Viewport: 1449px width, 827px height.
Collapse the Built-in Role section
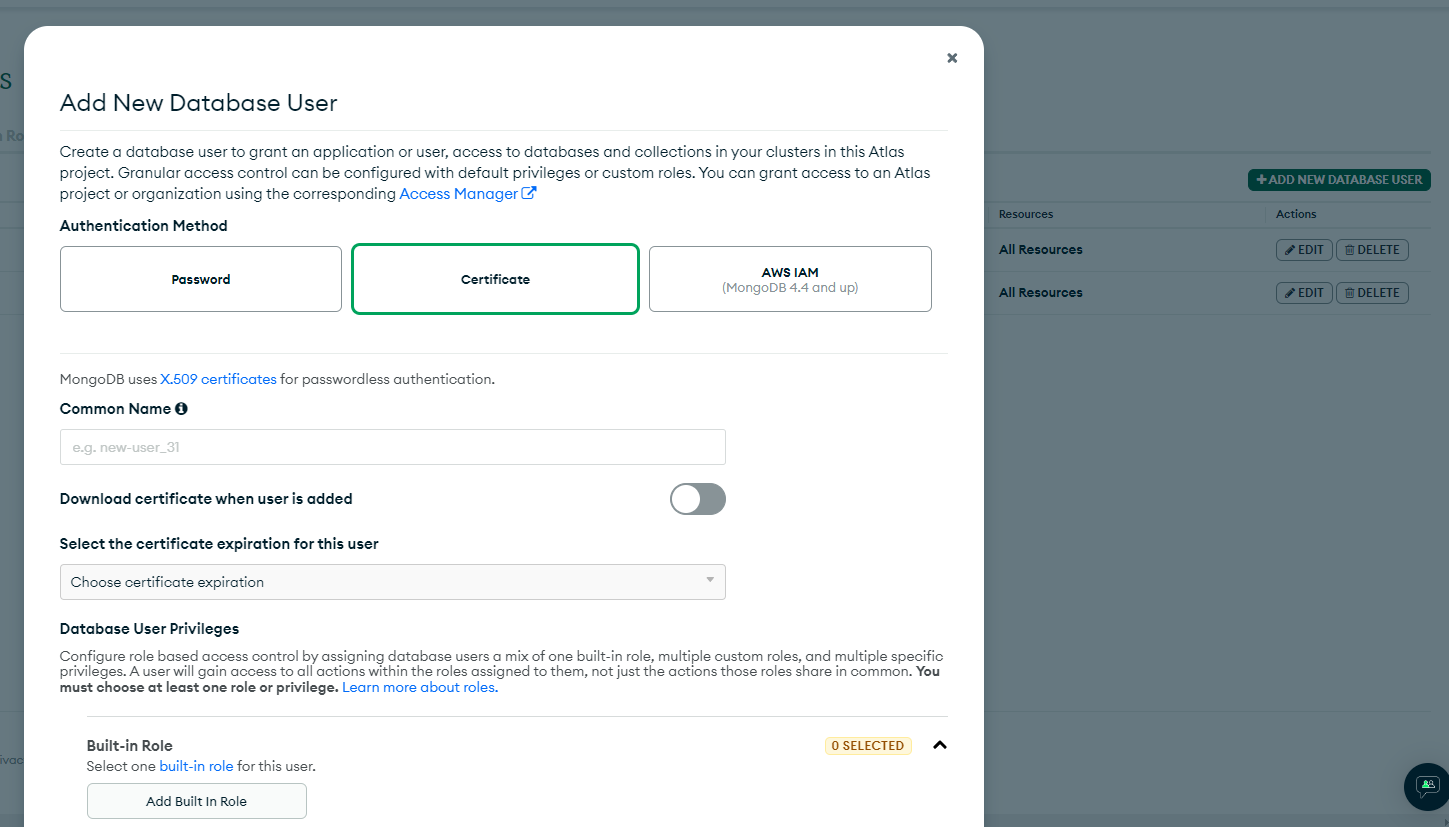(x=938, y=745)
